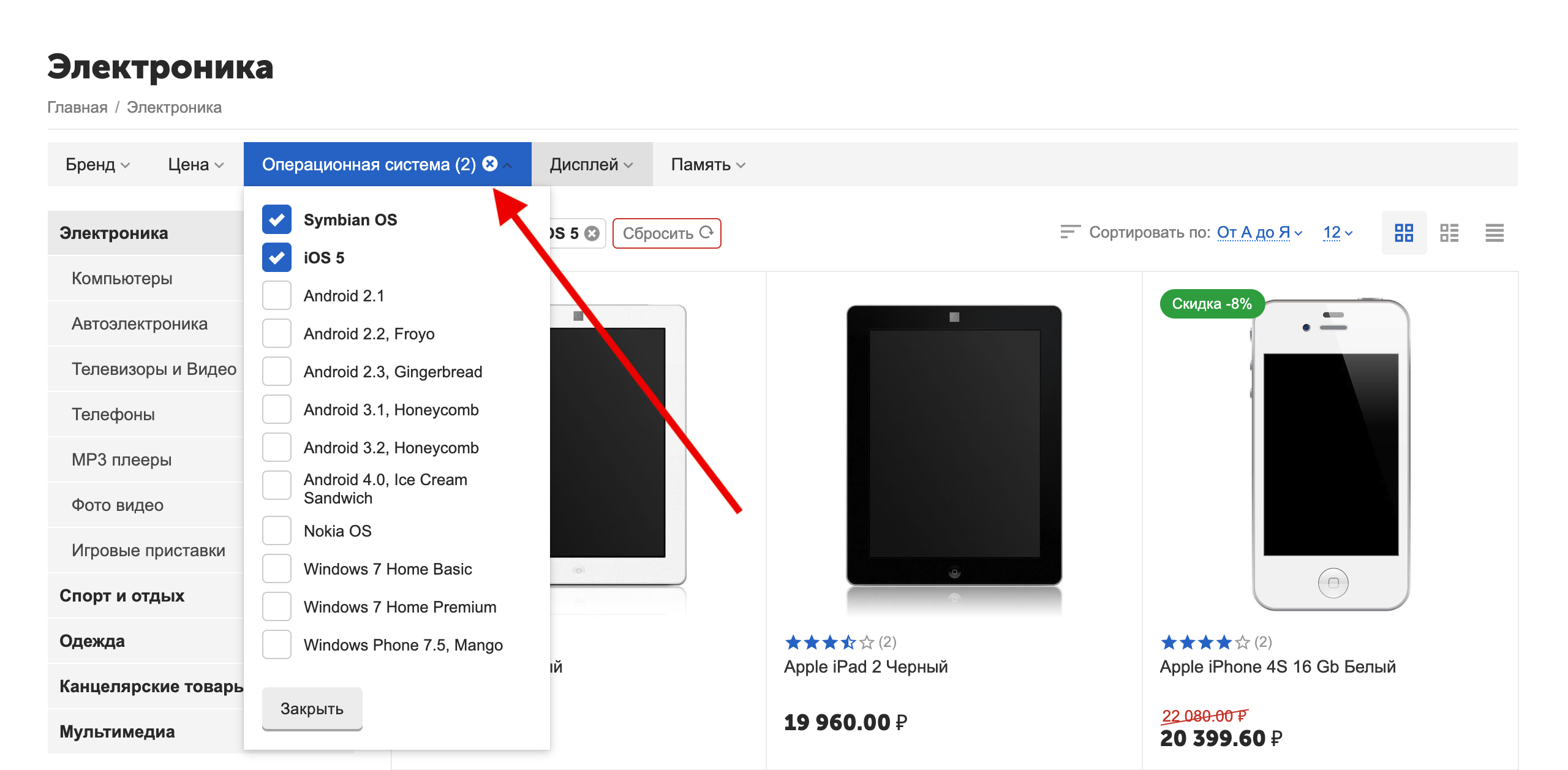Remove the iOS 5 filter chip
Viewport: 1568px width, 770px height.
pos(592,233)
